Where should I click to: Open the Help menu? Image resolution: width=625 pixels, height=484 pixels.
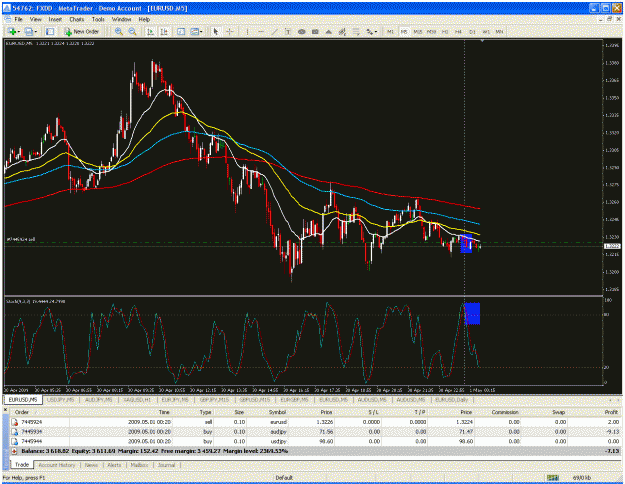[144, 19]
